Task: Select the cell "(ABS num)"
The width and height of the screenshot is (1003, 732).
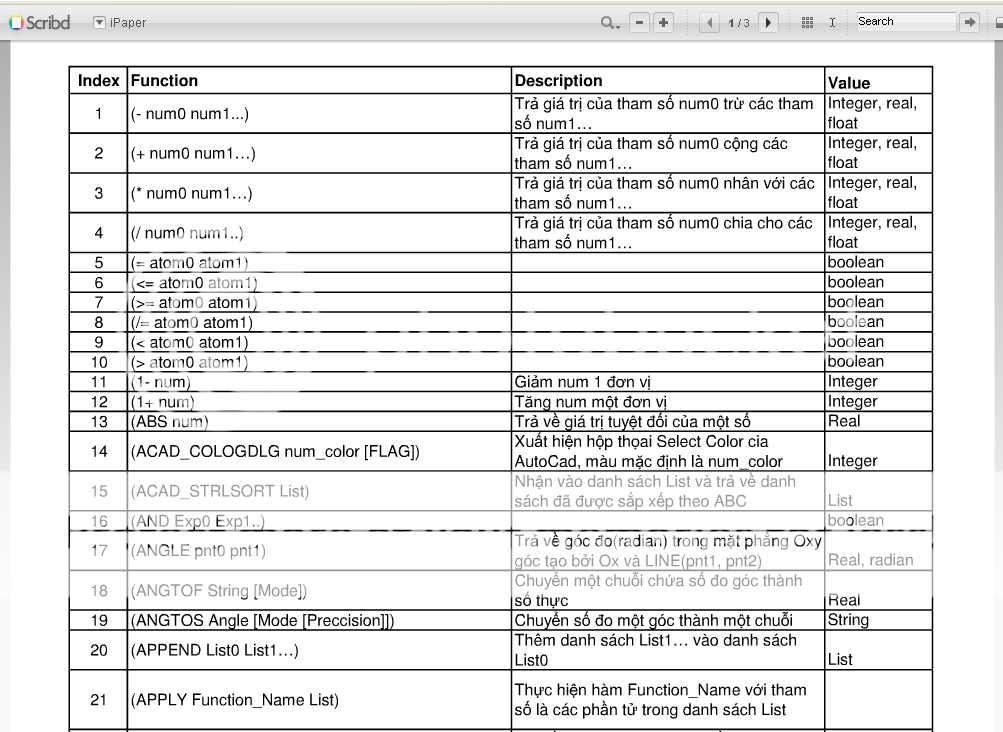Action: pos(319,422)
